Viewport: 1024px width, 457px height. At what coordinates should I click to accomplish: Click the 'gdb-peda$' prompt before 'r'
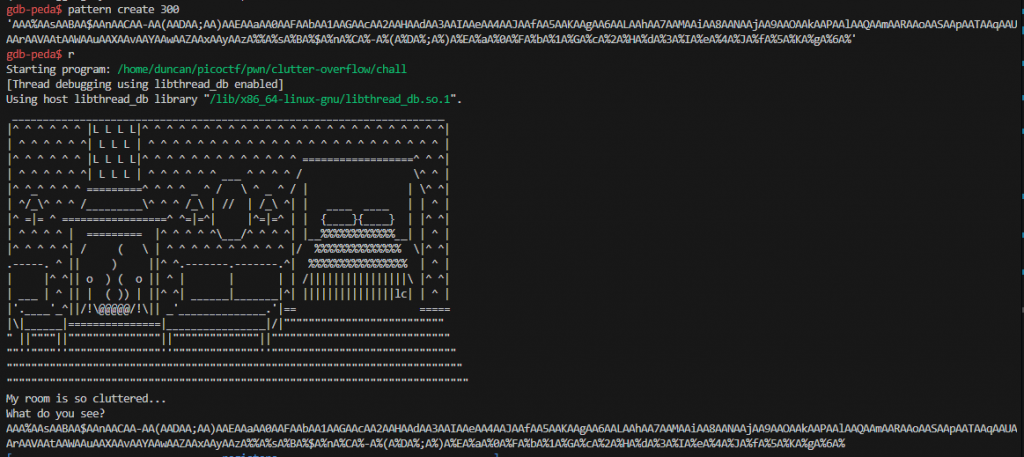click(33, 54)
